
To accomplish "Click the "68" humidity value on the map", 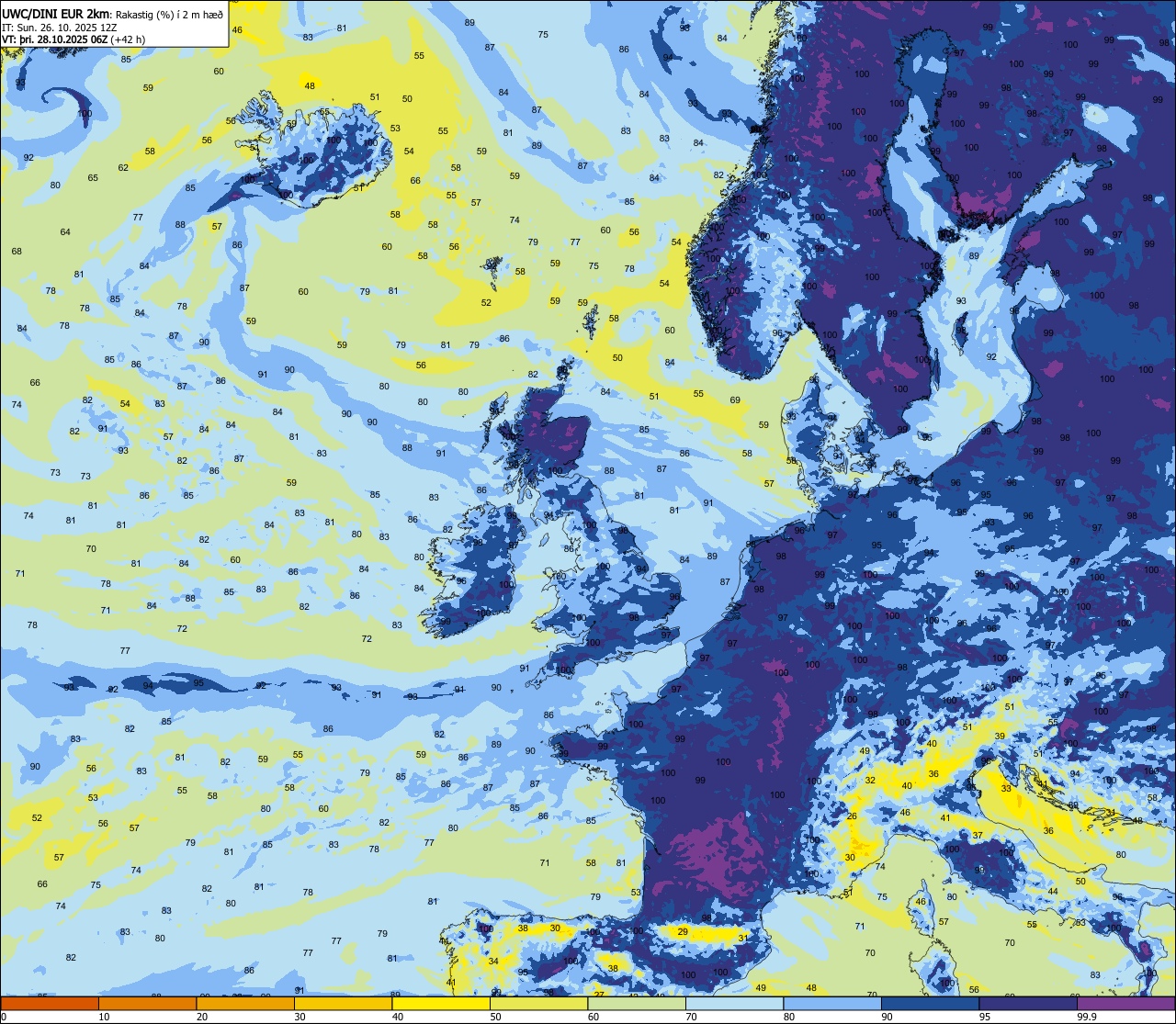I will pos(17,251).
